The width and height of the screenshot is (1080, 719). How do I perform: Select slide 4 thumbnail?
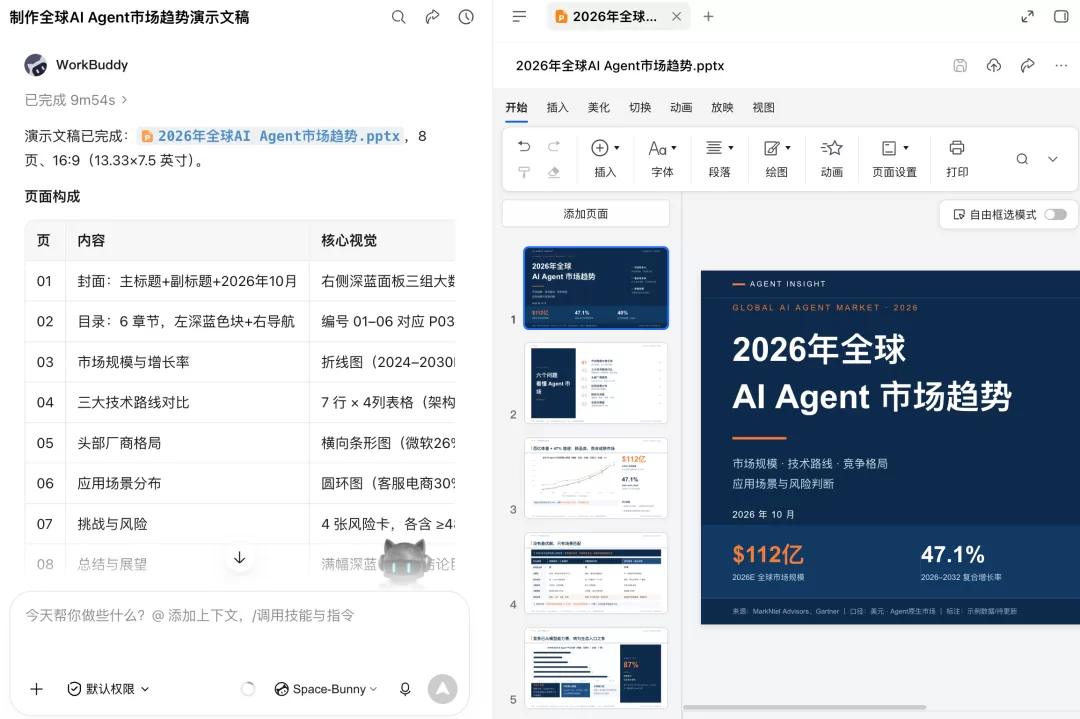click(x=596, y=573)
